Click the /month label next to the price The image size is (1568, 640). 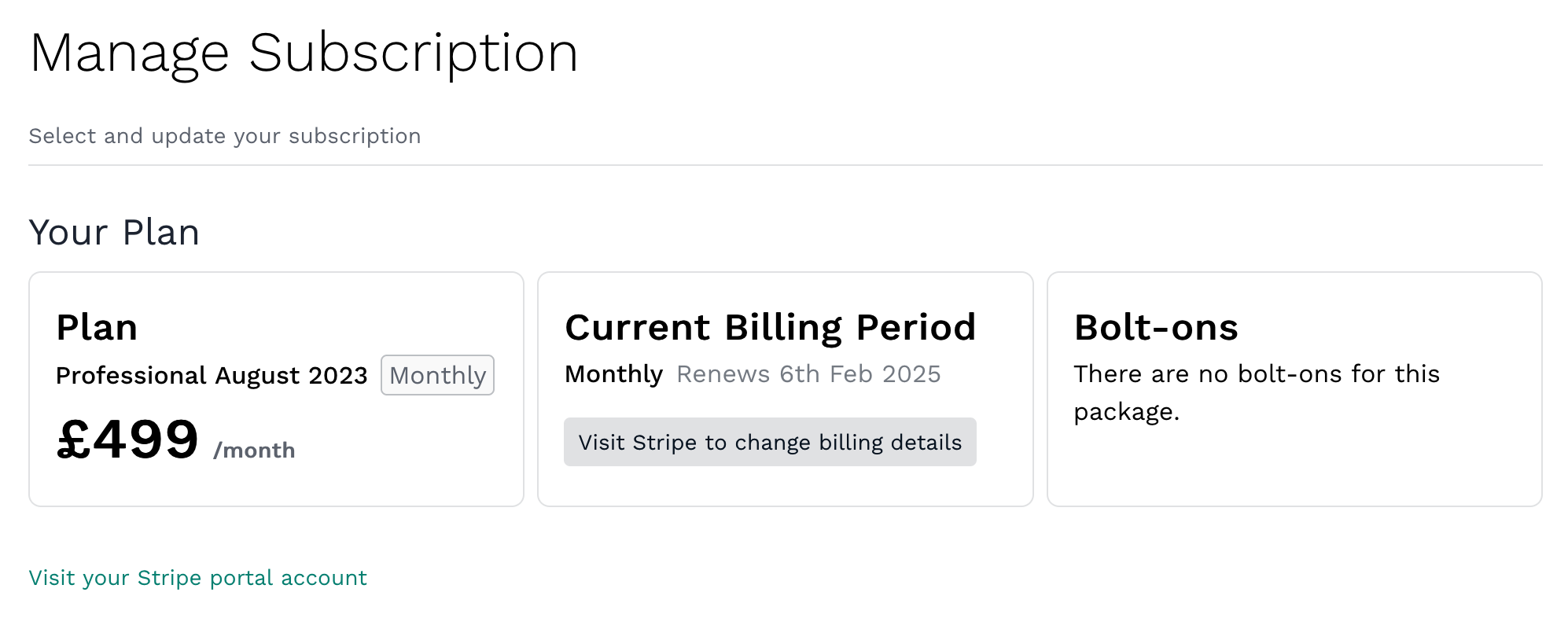tap(254, 451)
